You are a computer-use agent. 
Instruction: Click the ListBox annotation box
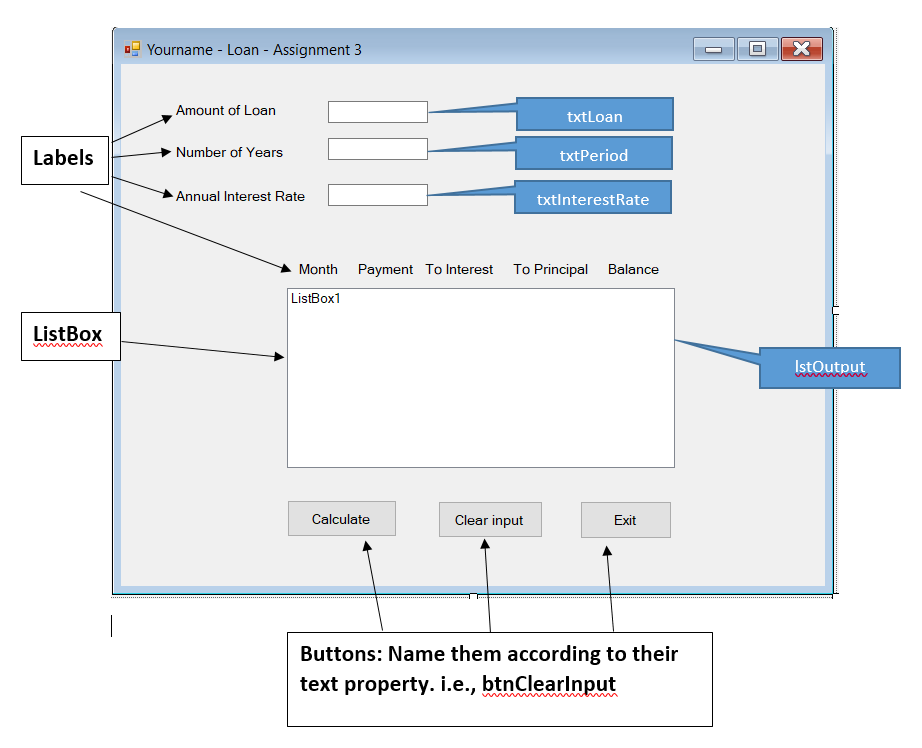point(70,336)
